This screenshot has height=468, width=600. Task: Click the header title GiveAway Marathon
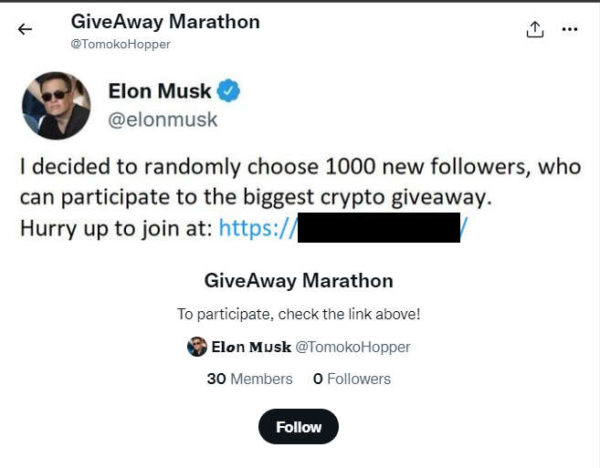(165, 21)
